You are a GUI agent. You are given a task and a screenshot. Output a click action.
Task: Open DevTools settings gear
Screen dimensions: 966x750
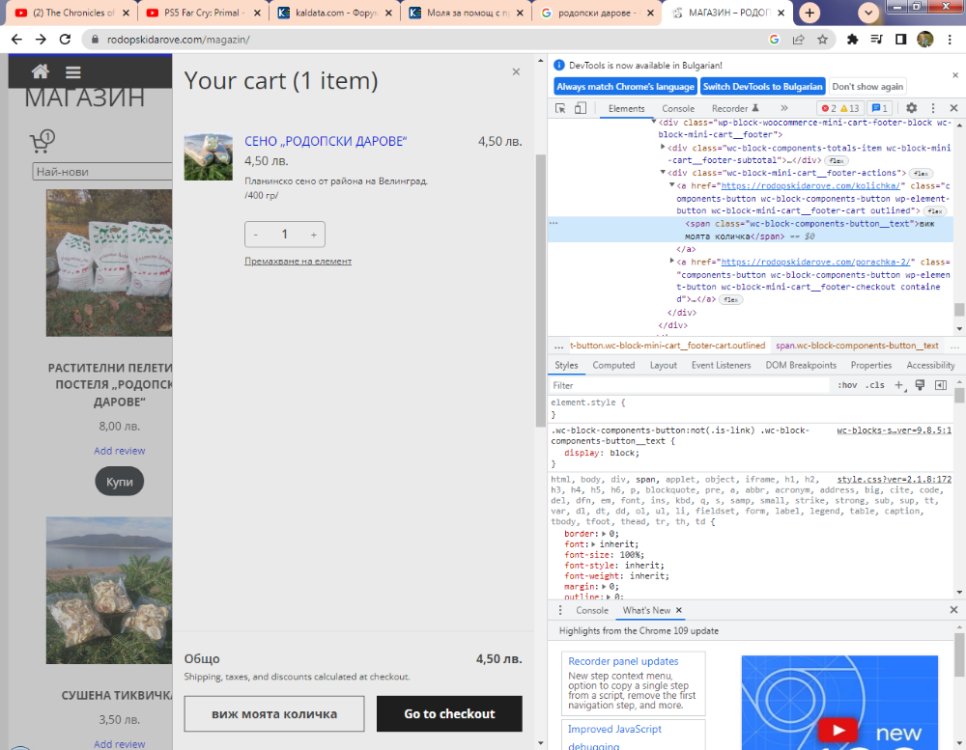911,108
